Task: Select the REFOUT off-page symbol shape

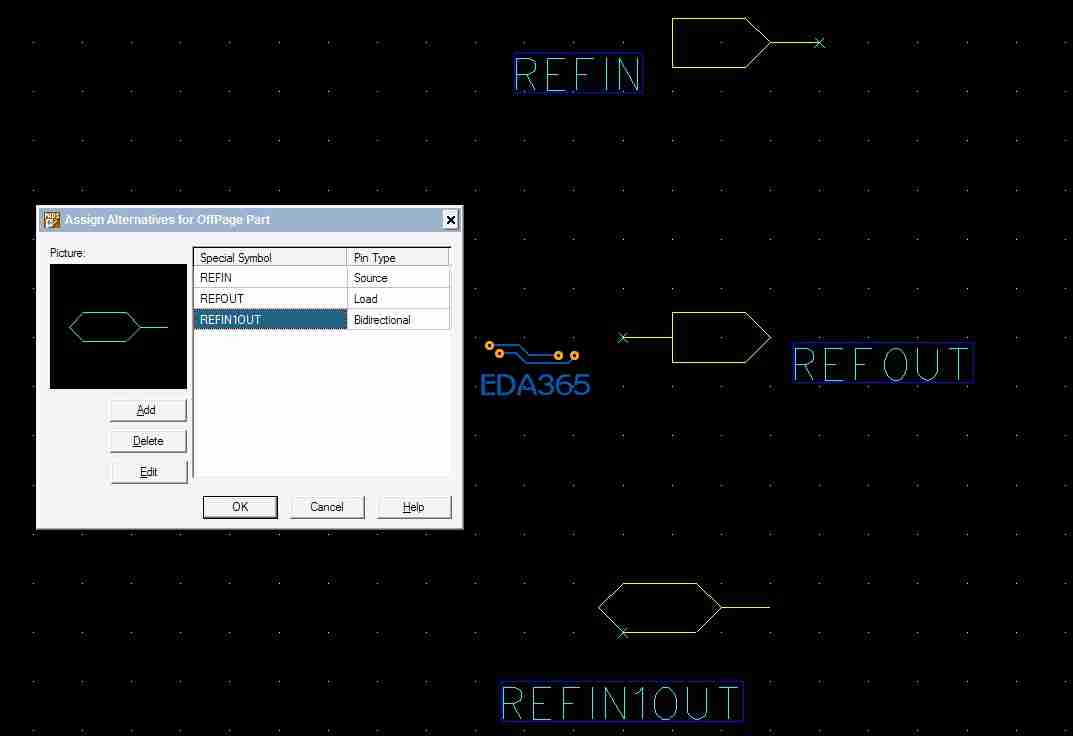Action: click(x=721, y=337)
